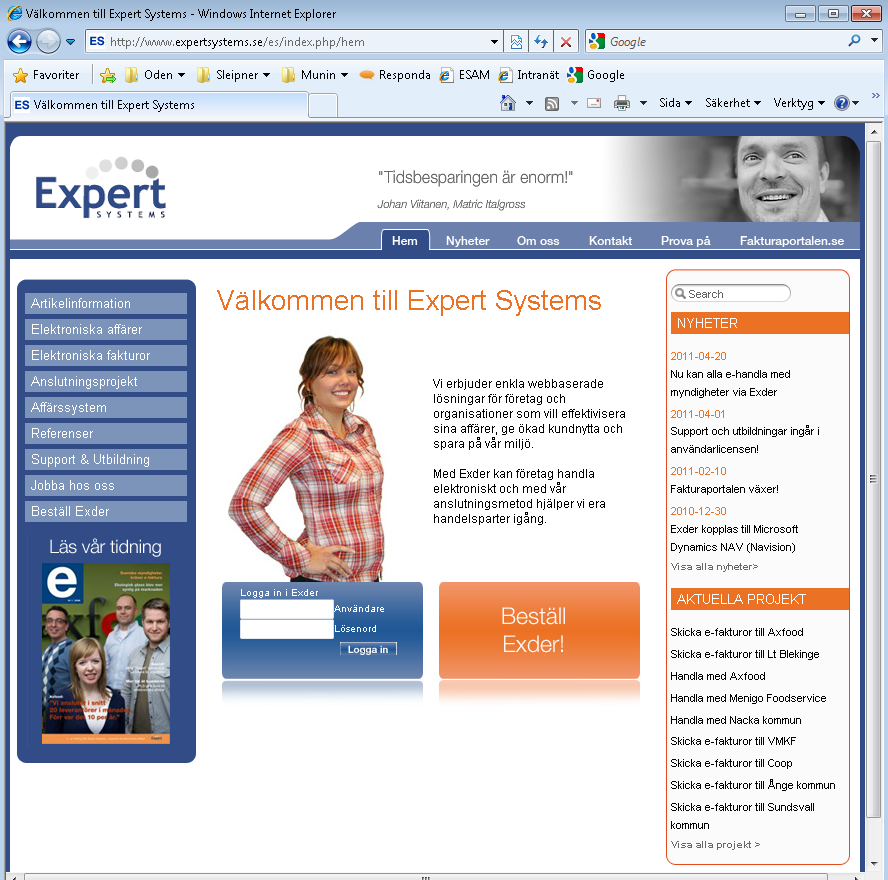Open the RSS feeds icon
Screen dimensions: 888x880
click(x=552, y=103)
